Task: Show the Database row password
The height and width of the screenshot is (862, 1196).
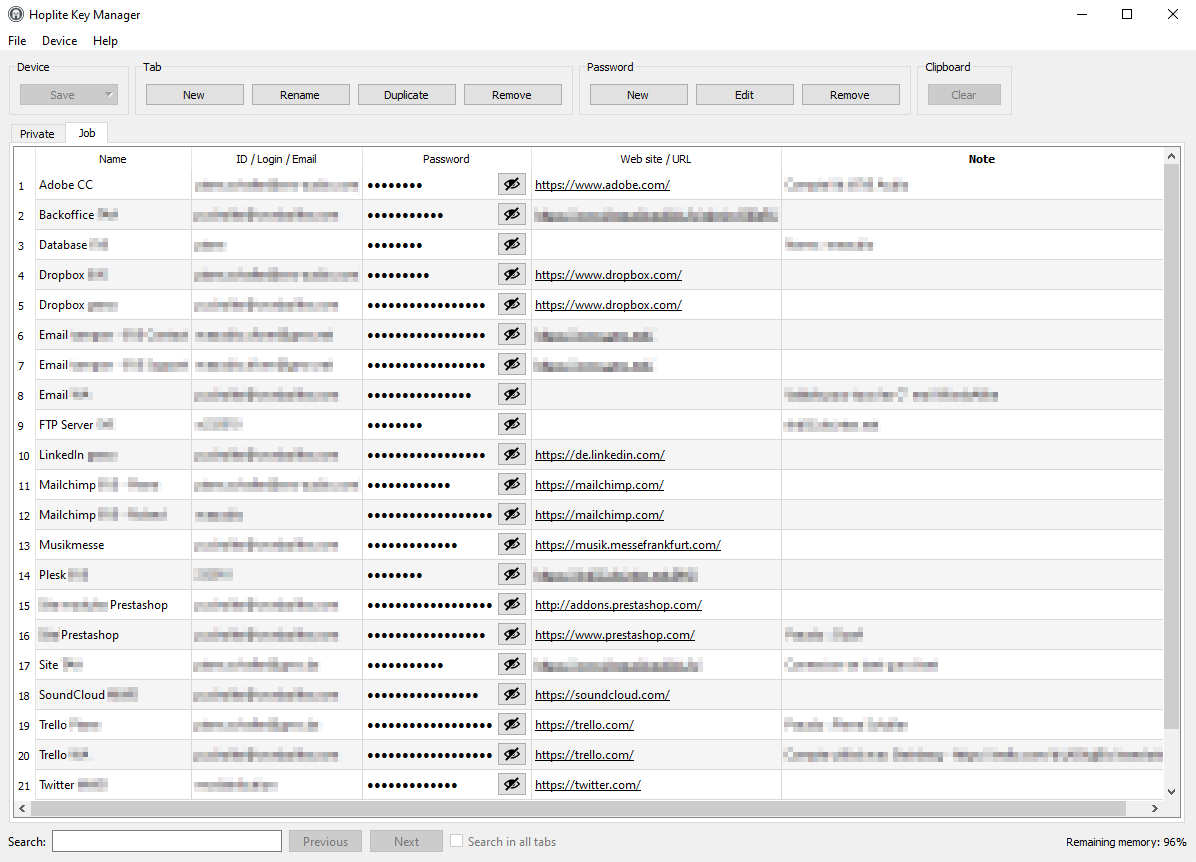Action: pos(512,244)
